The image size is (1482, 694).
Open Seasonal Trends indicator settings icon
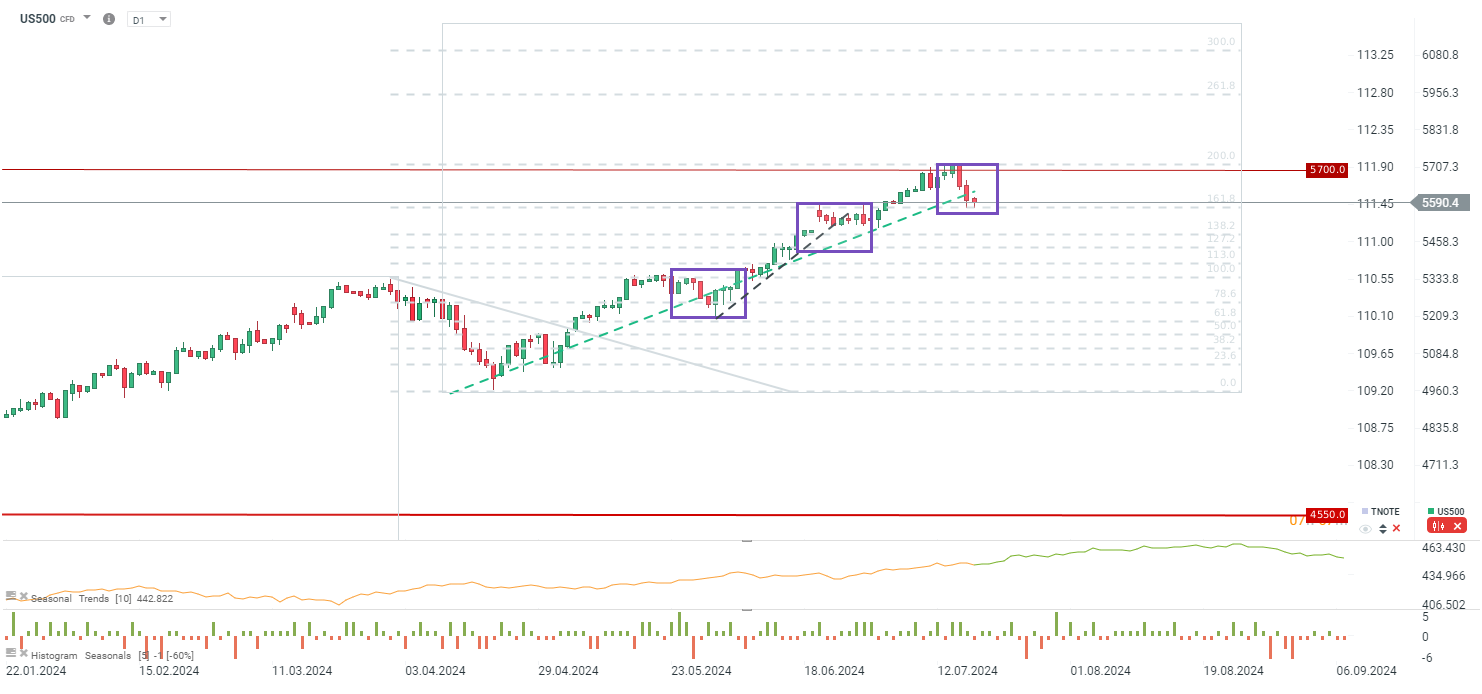pos(11,596)
